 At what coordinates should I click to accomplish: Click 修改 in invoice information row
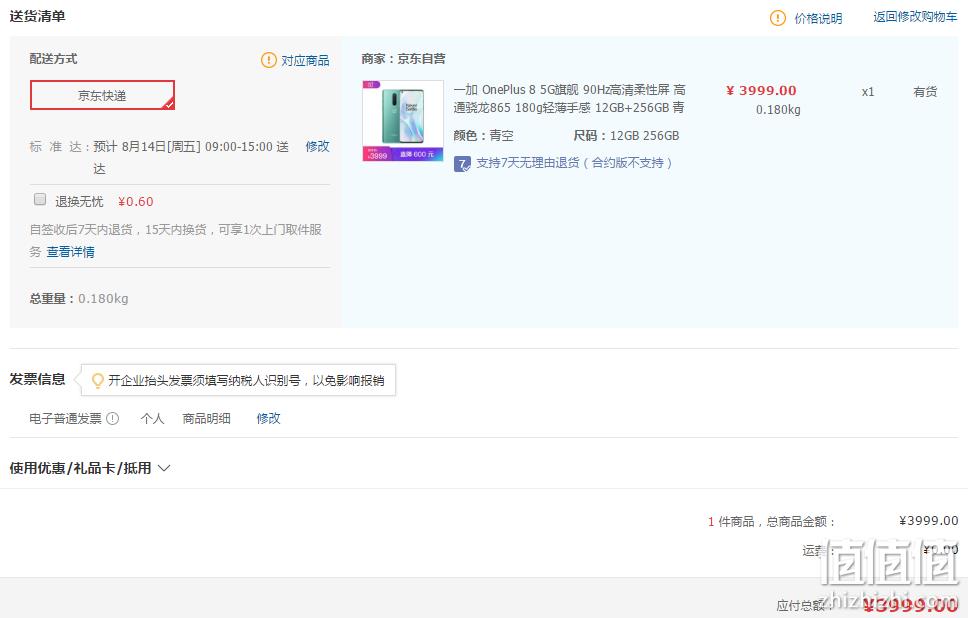tap(269, 418)
